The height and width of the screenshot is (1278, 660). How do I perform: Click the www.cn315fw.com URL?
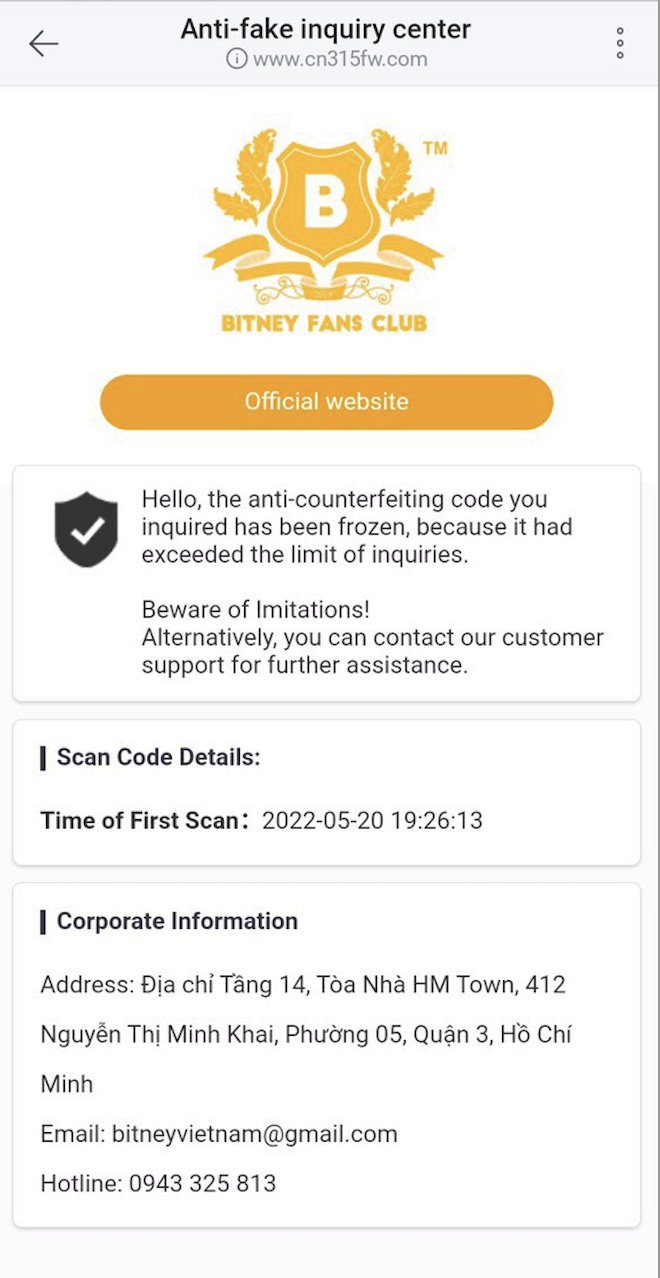tap(340, 59)
